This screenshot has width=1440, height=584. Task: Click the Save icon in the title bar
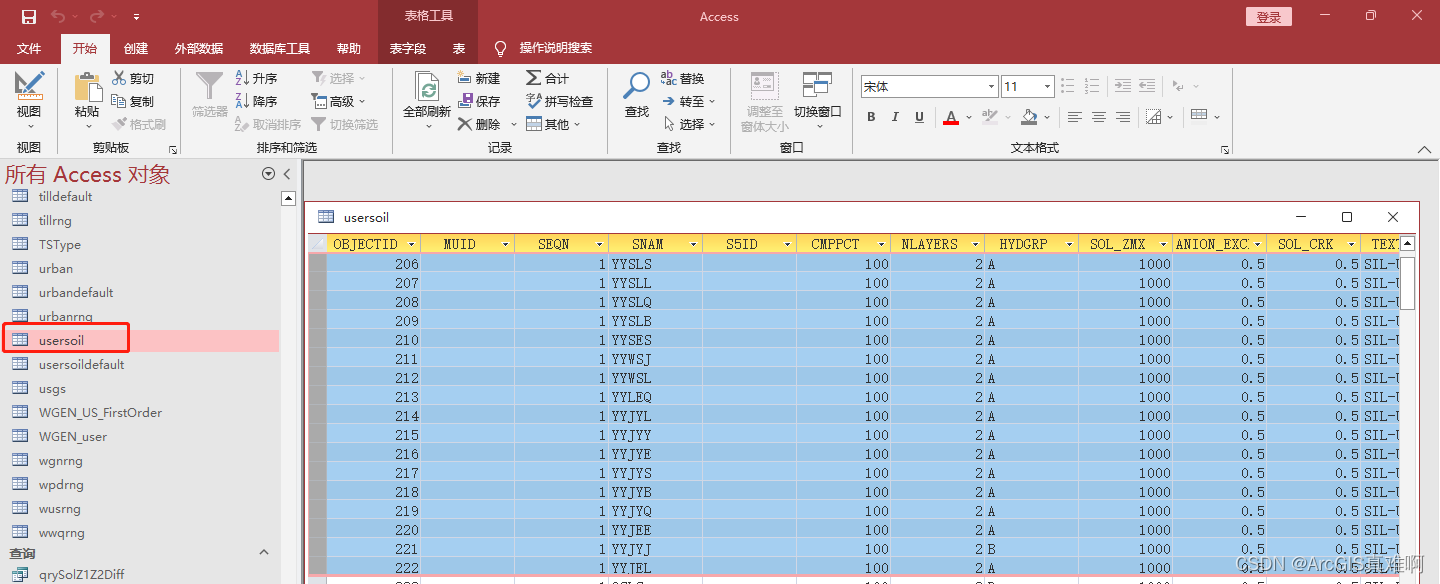point(29,17)
